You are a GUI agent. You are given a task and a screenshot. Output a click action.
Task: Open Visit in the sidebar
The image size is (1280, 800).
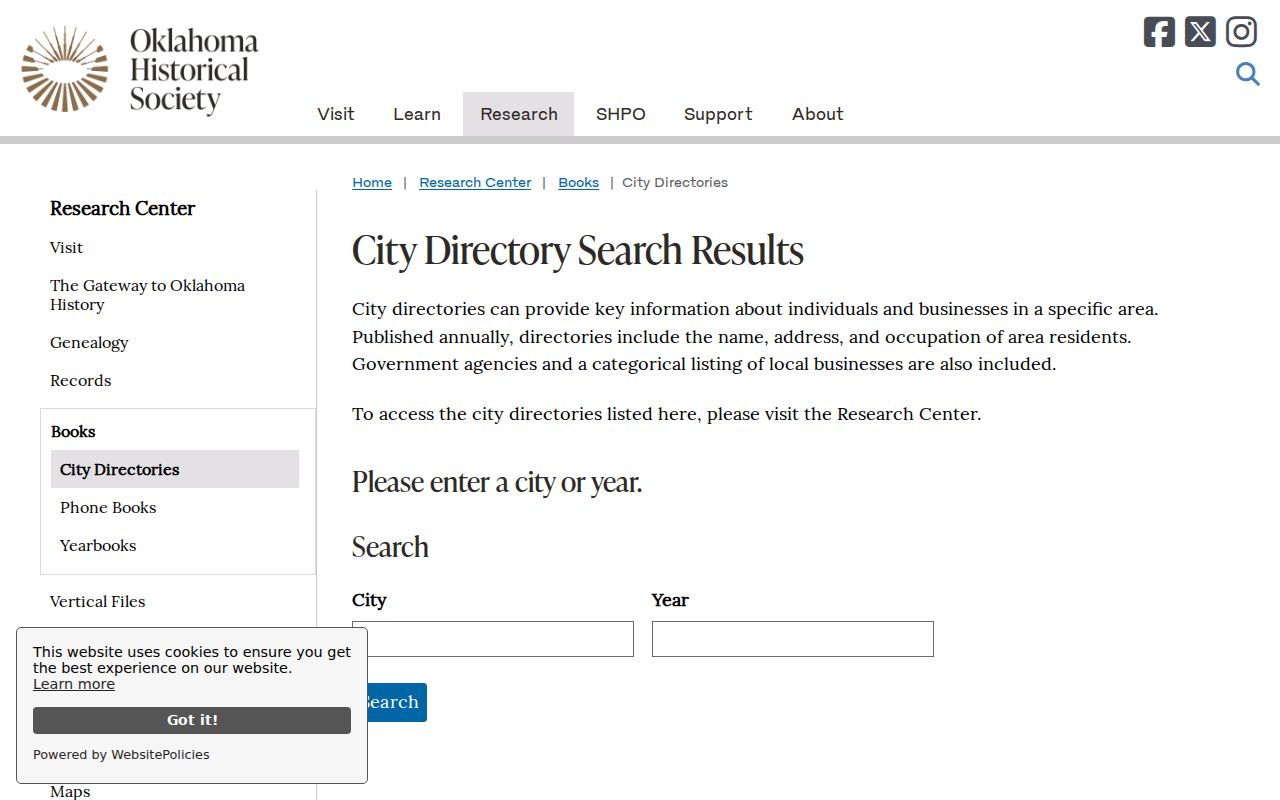pos(66,247)
